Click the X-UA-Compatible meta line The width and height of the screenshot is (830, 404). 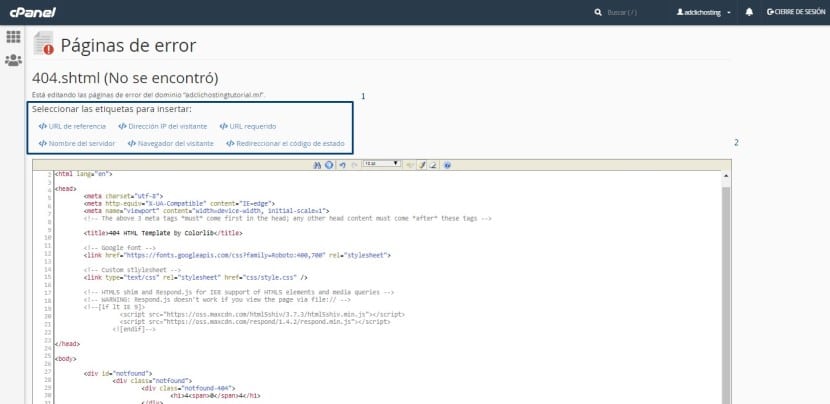pyautogui.click(x=179, y=203)
